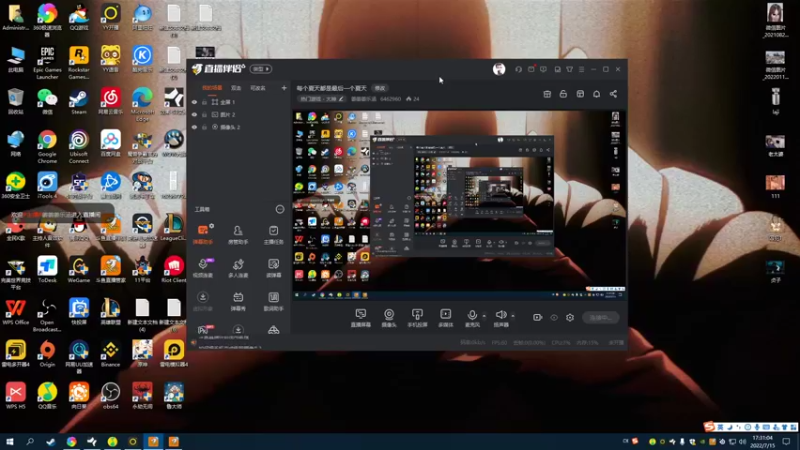Lock the 图片 2 source

point(205,115)
